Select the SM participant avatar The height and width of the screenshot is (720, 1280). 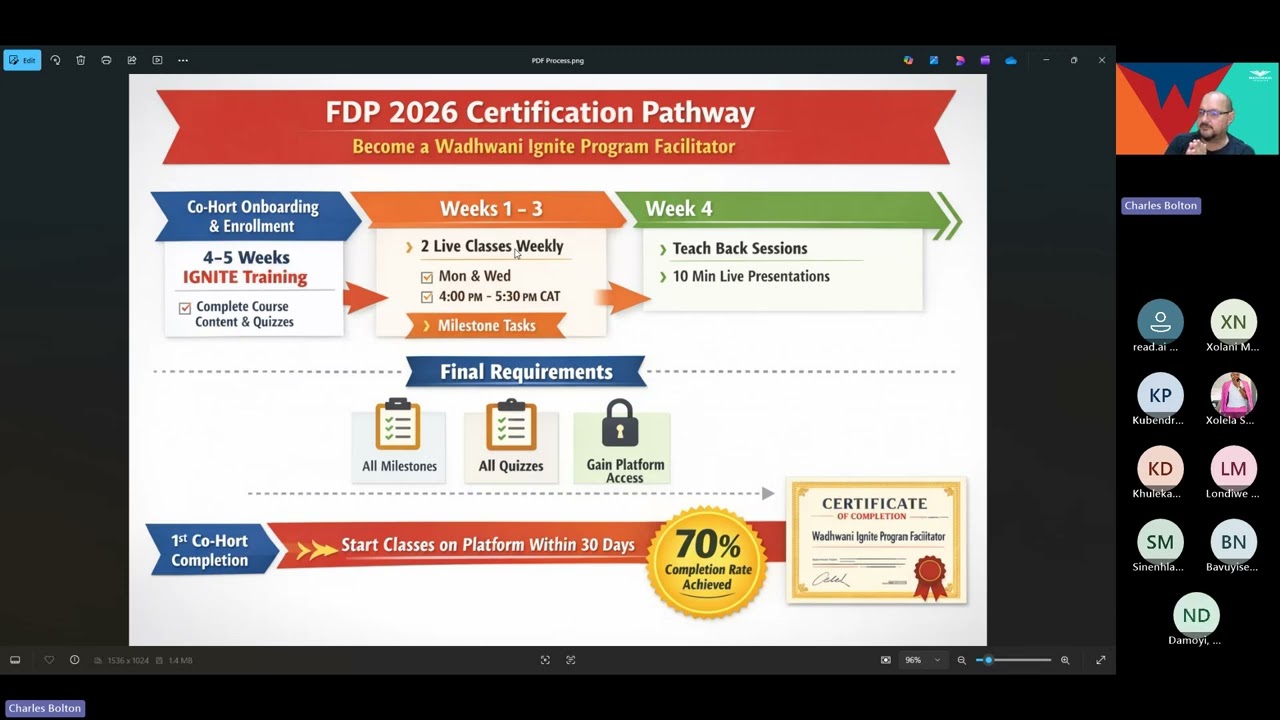tap(1160, 542)
